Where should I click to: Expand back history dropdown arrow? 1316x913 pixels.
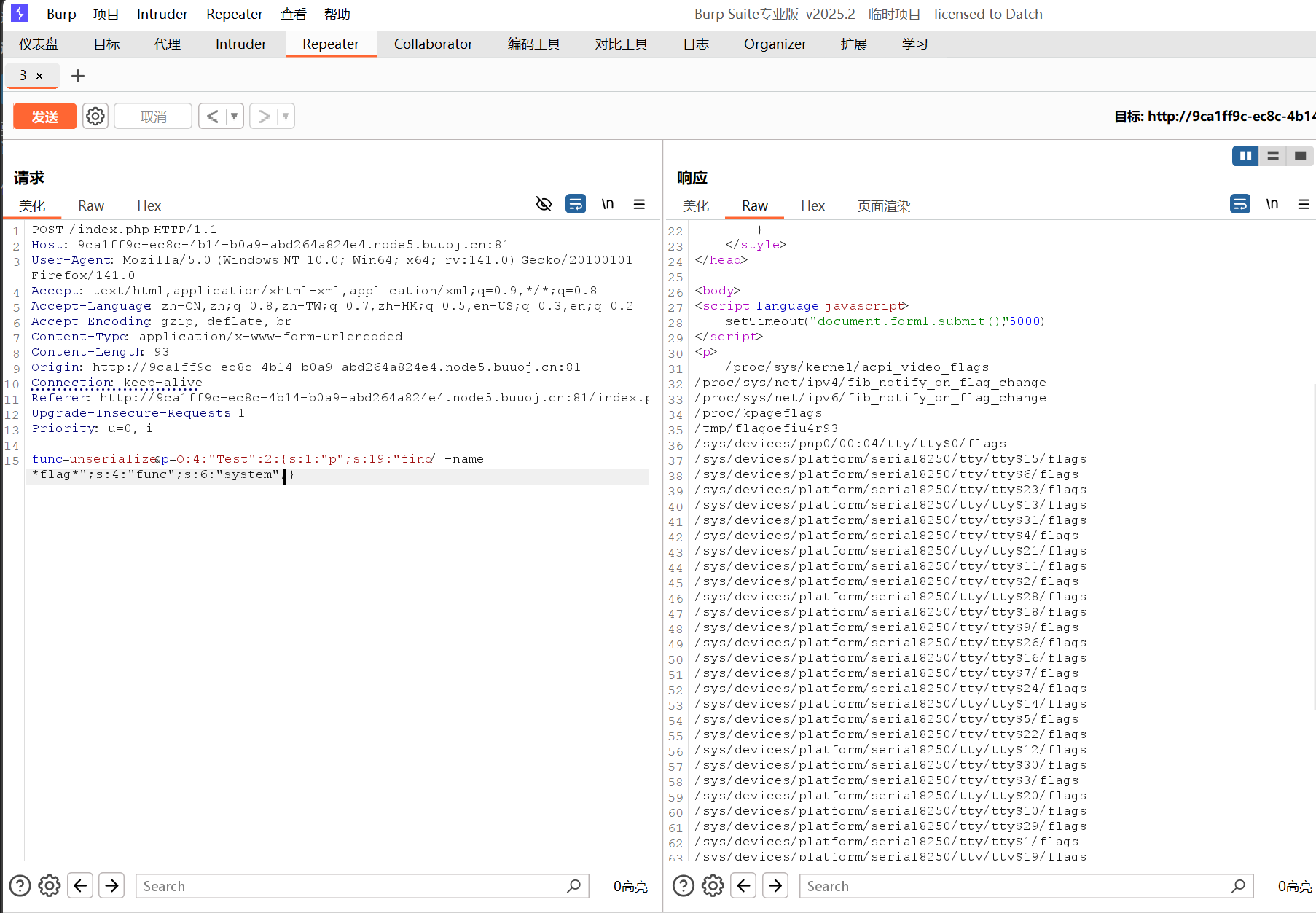(x=235, y=116)
